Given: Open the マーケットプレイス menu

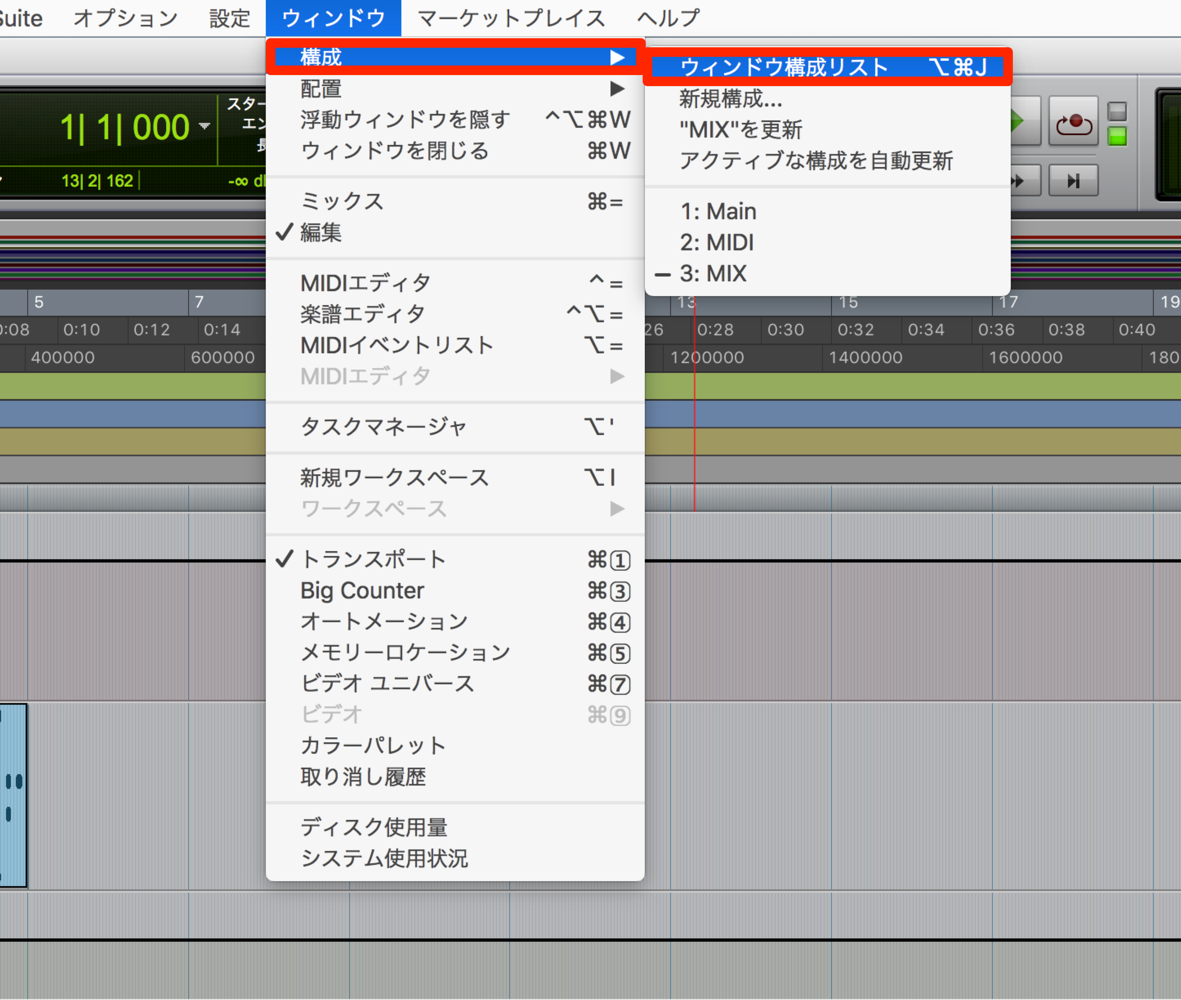Looking at the screenshot, I should click(x=511, y=18).
